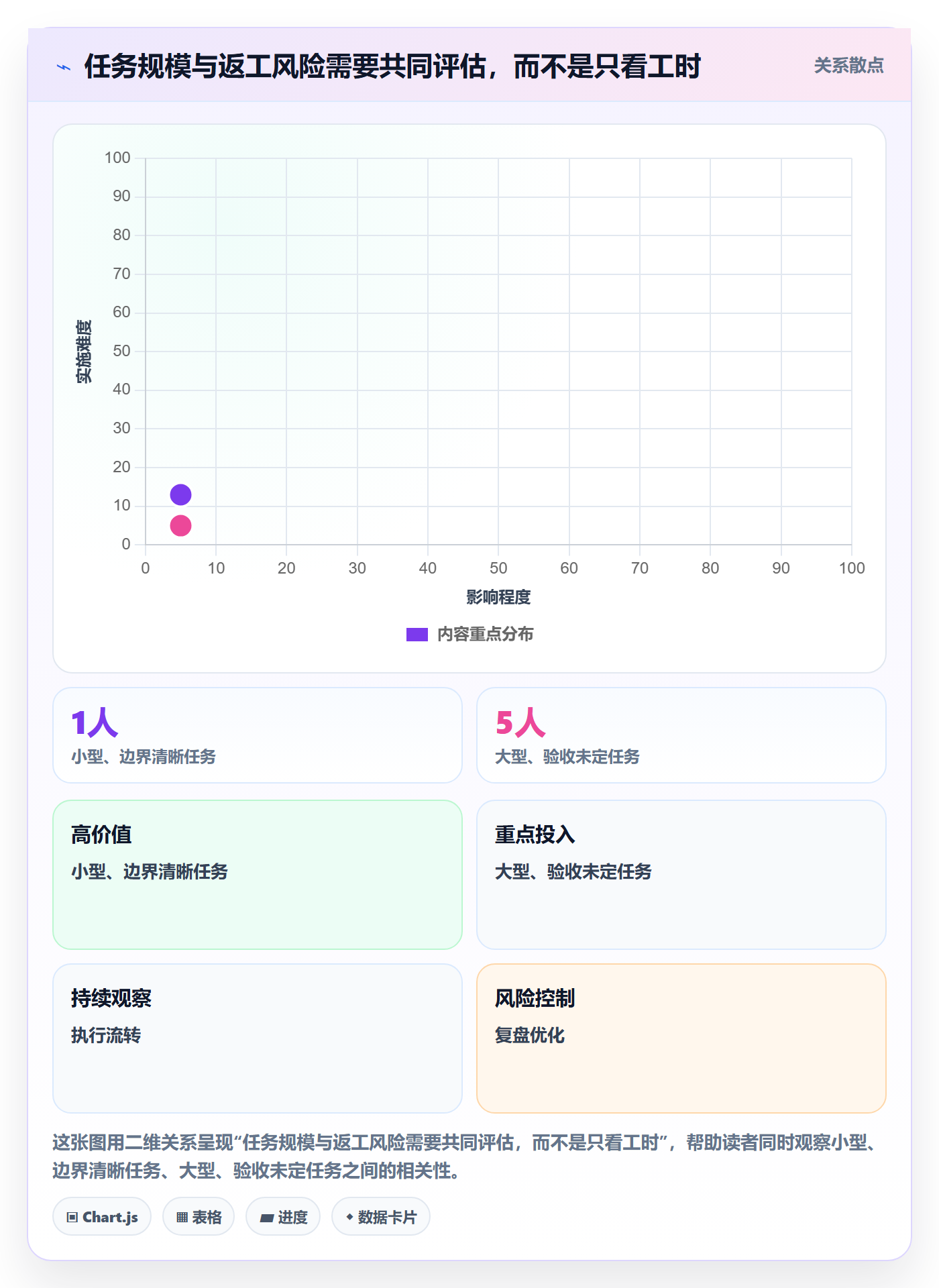Screen dimensions: 939x1288
Task: Click the 影响程度 x-axis title
Action: 498,597
